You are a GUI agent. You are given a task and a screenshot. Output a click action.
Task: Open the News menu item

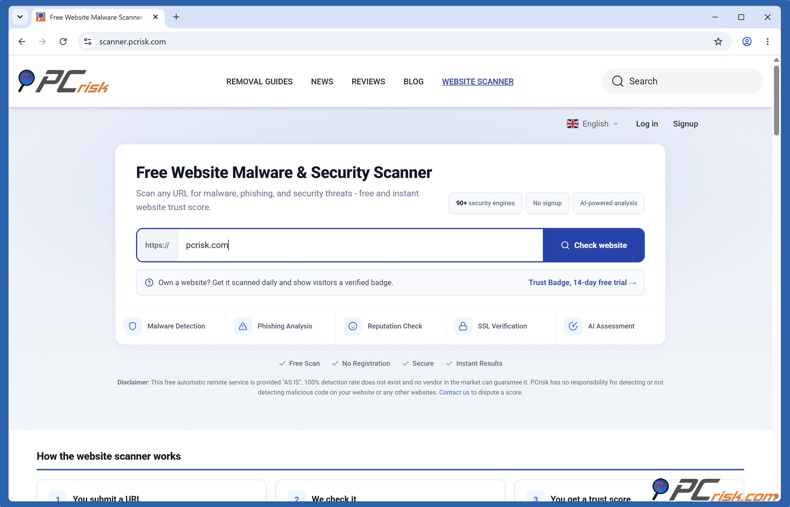click(x=322, y=81)
